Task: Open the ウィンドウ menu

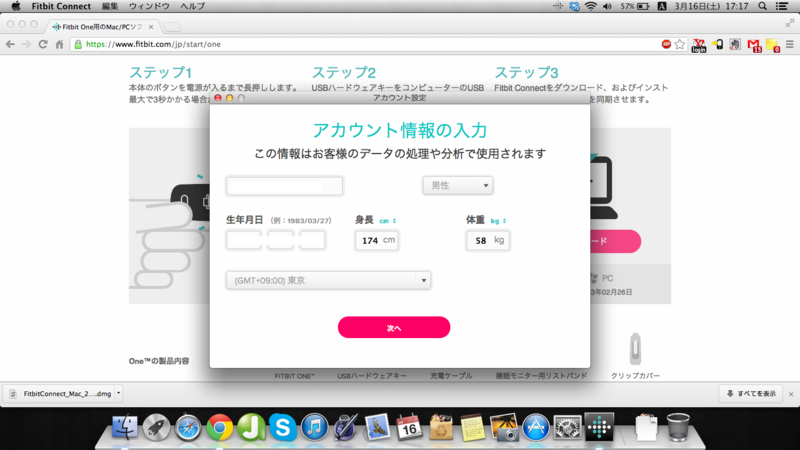Action: (x=149, y=6)
